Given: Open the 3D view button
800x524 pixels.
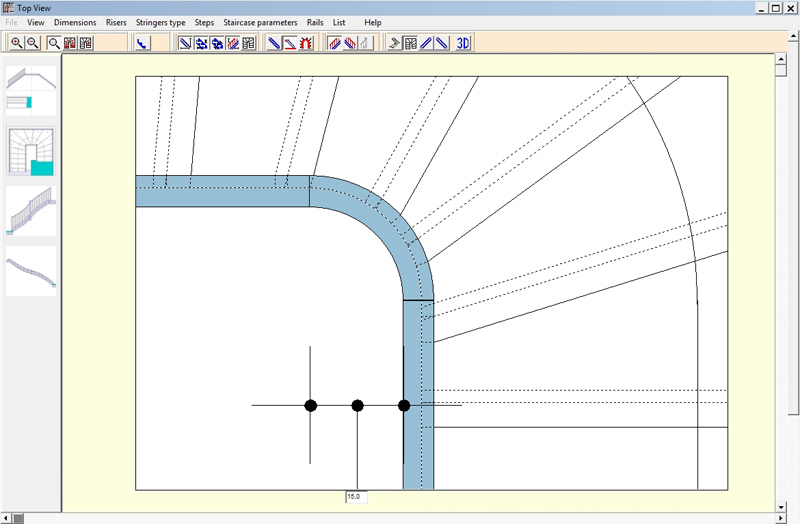Looking at the screenshot, I should click(x=463, y=43).
